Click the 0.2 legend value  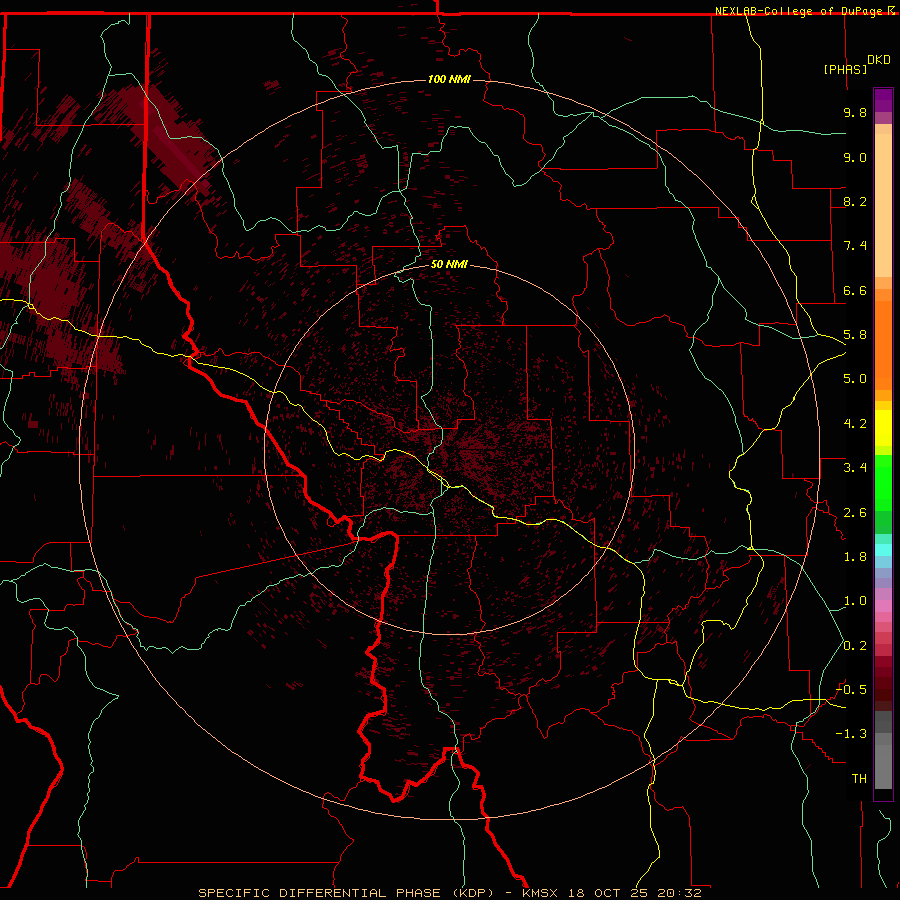(x=855, y=646)
